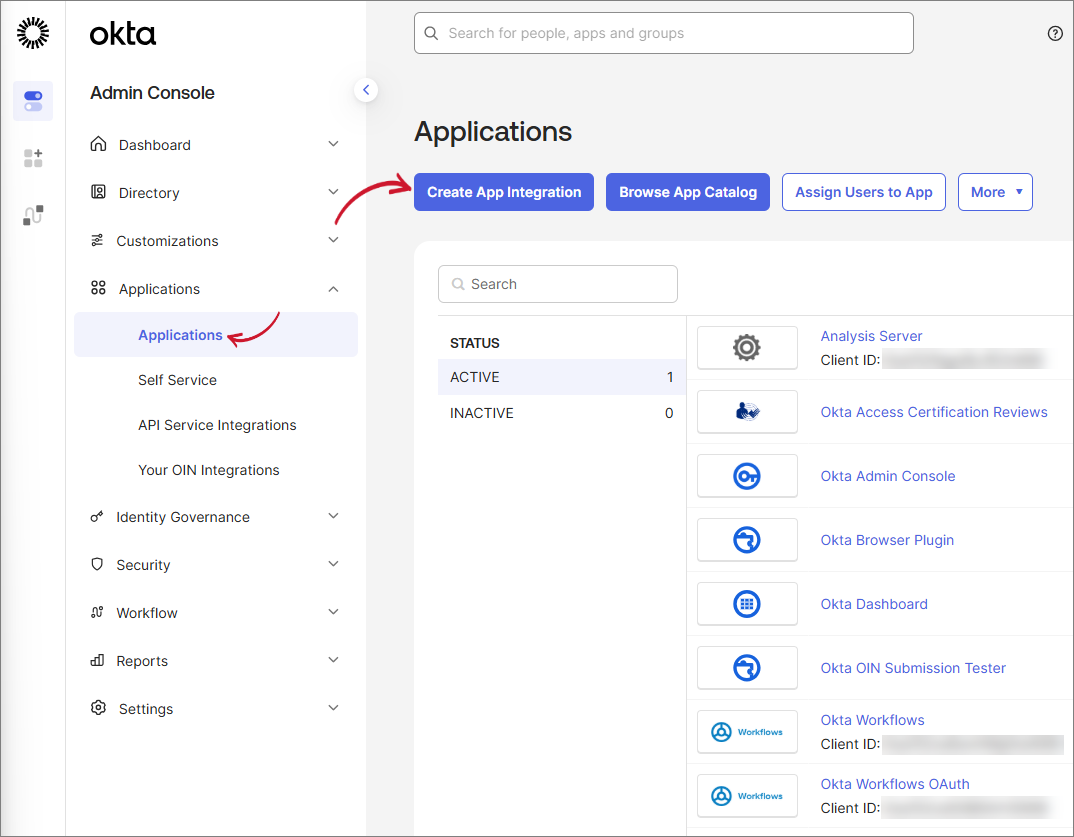
Task: Click Create App Integration button
Action: [504, 192]
